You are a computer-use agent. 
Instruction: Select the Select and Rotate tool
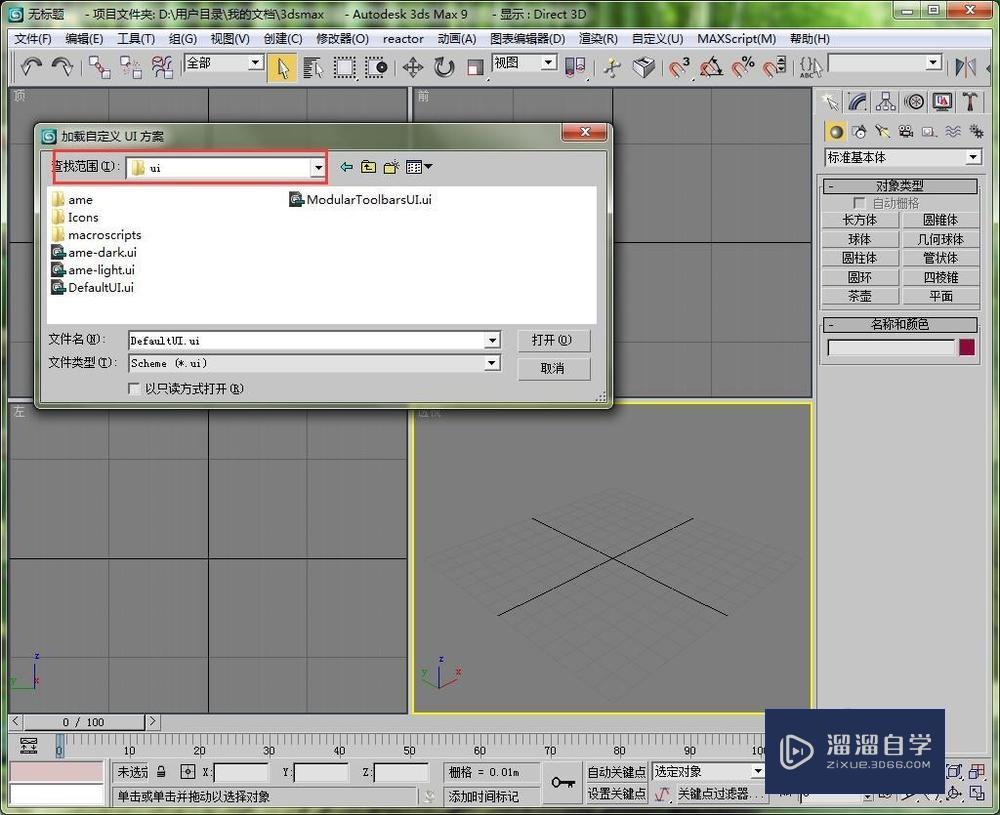pyautogui.click(x=443, y=67)
